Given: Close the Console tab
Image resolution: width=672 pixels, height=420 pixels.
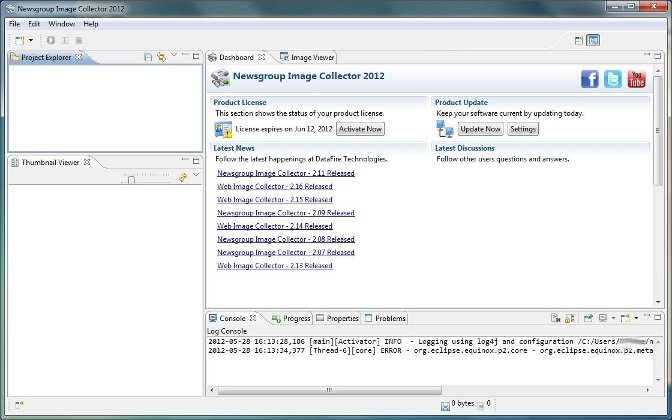Looking at the screenshot, I should (x=253, y=318).
